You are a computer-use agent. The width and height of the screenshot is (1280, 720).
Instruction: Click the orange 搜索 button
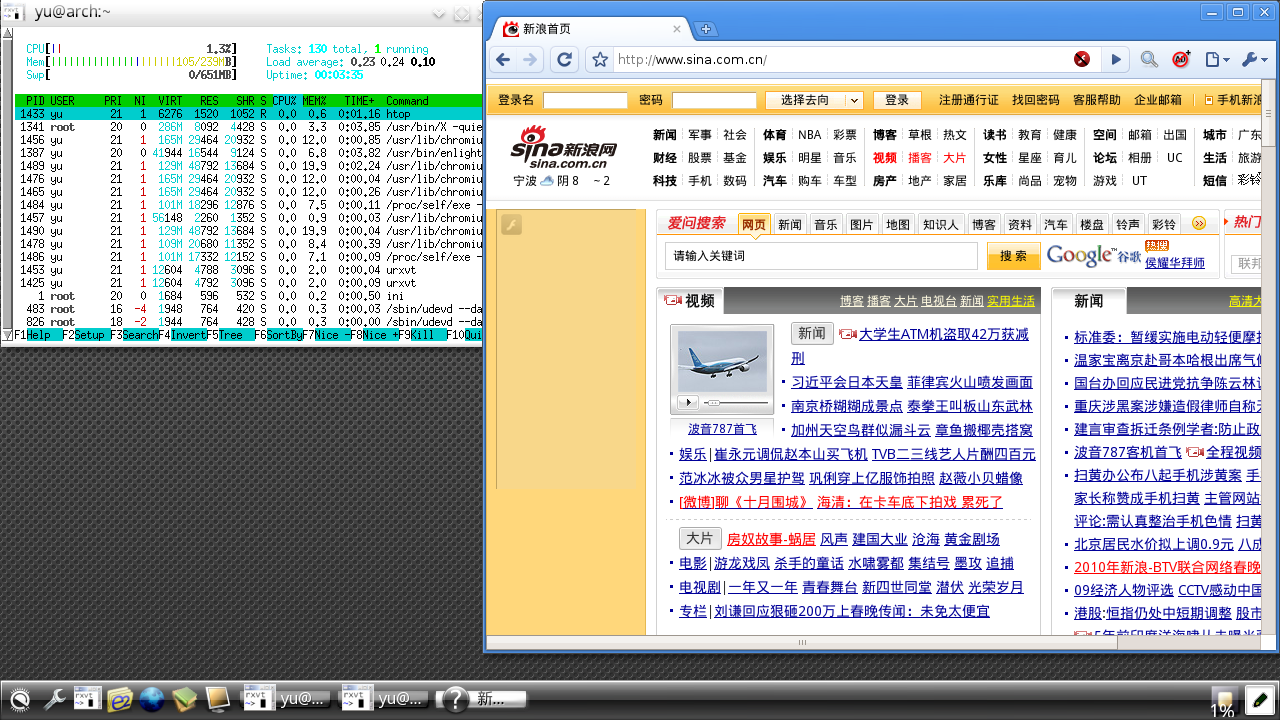pos(1014,256)
